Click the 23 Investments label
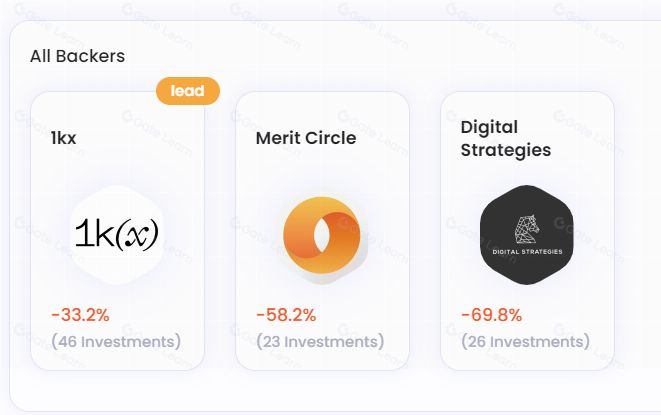The height and width of the screenshot is (415, 661). tap(320, 341)
